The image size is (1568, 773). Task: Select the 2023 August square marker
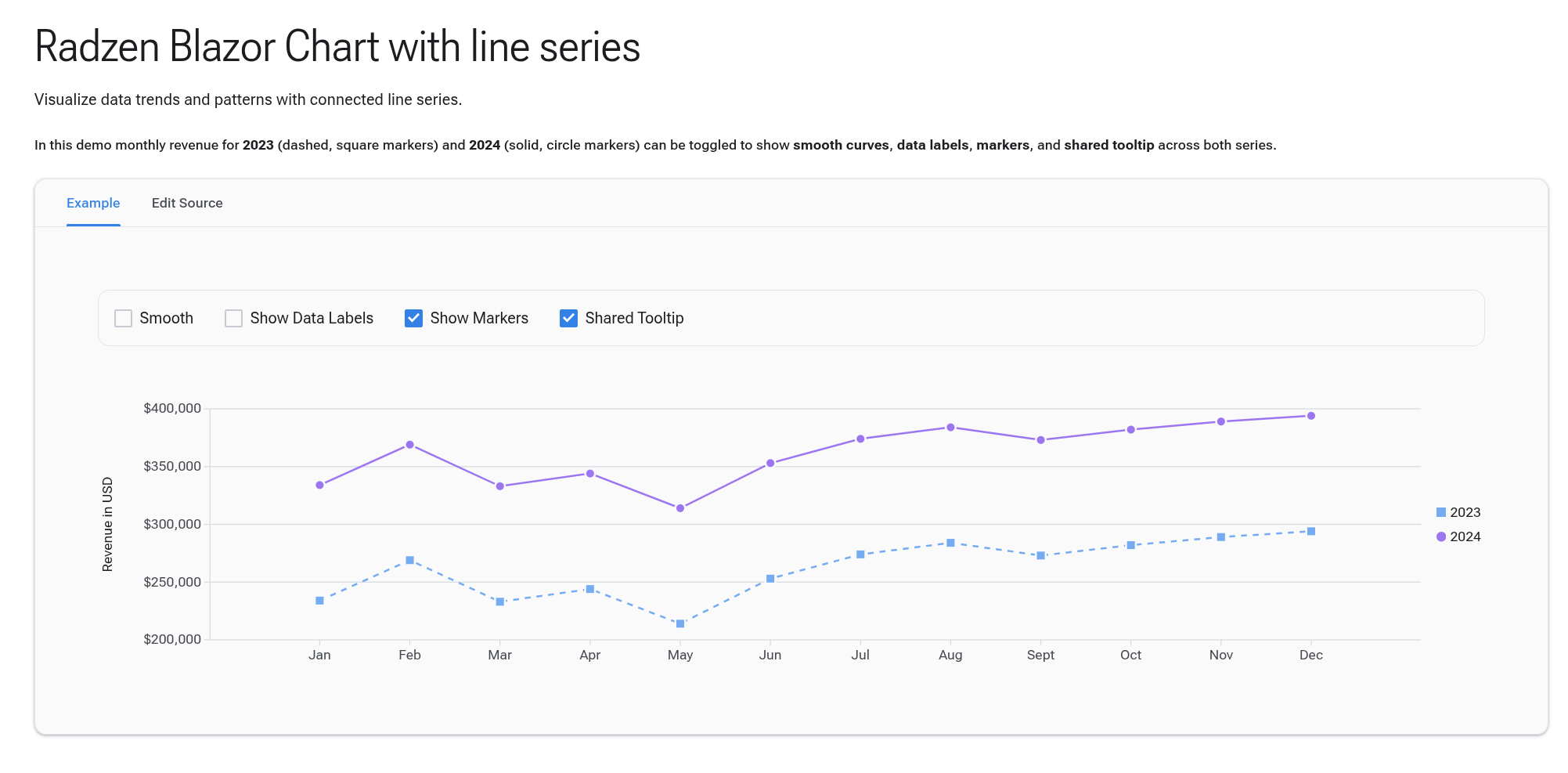950,543
